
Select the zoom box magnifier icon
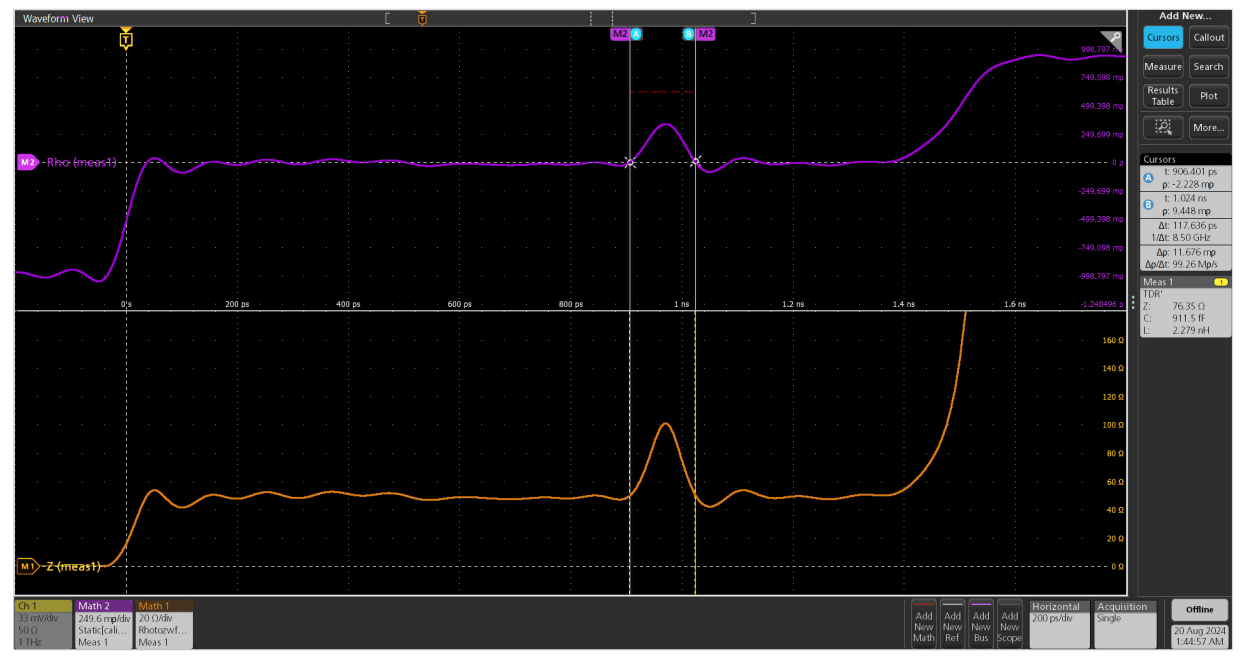coord(1163,127)
